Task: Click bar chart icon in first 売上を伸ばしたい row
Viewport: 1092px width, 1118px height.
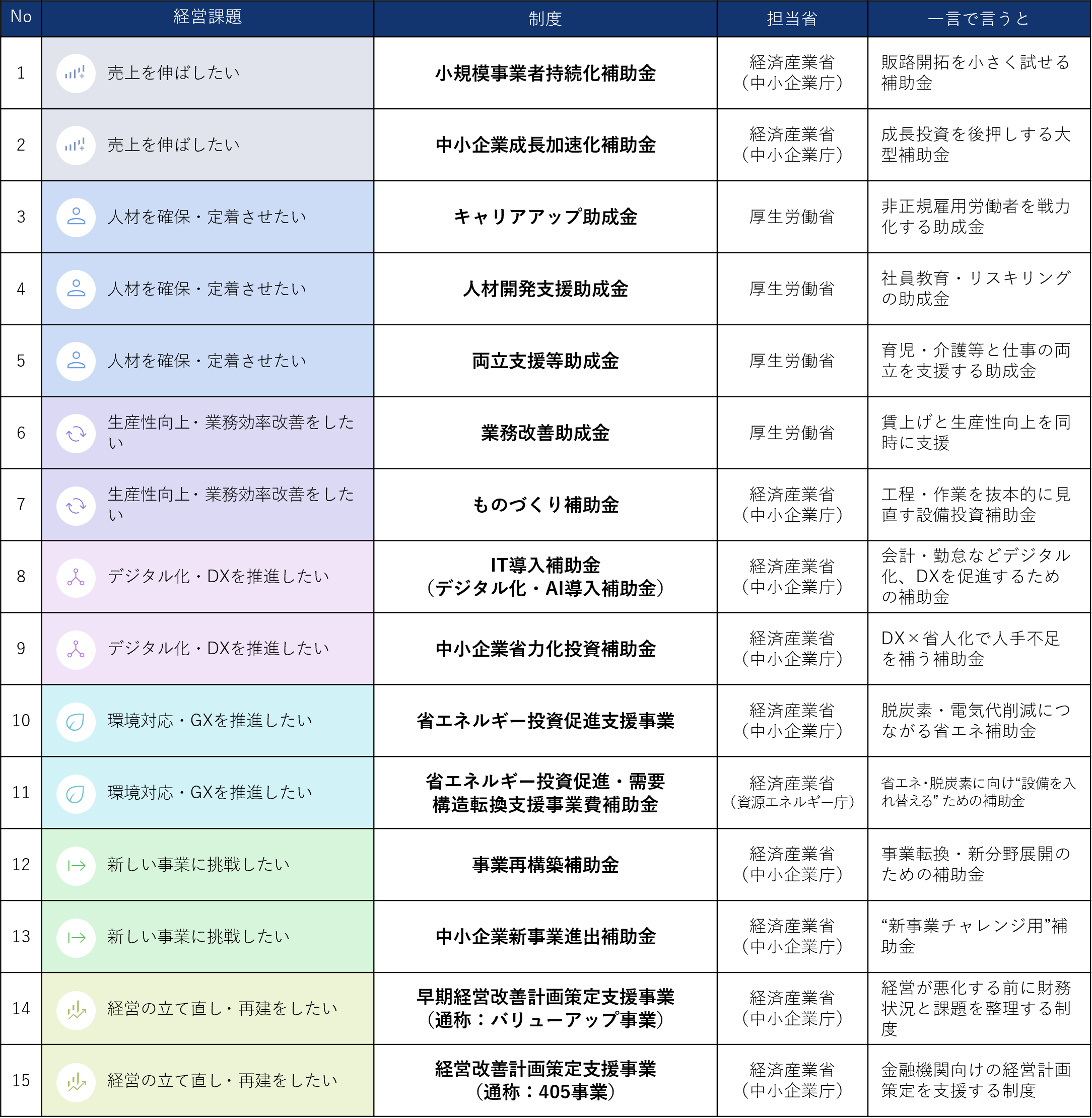Action: pos(76,74)
